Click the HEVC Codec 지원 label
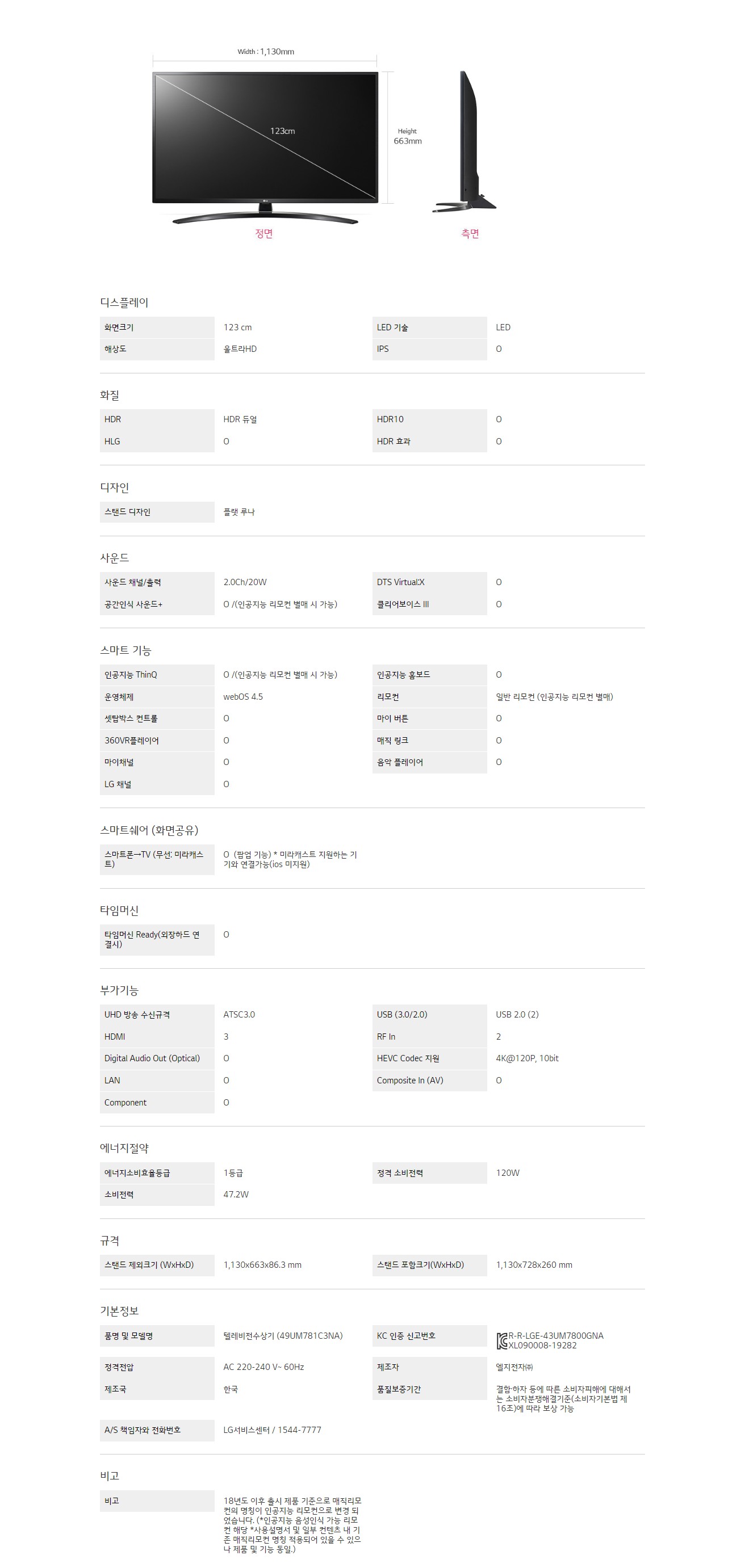 coord(408,1058)
